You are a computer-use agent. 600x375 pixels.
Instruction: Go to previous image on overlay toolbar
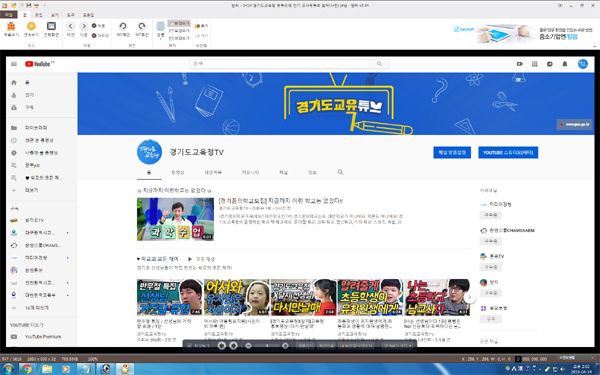[222, 346]
